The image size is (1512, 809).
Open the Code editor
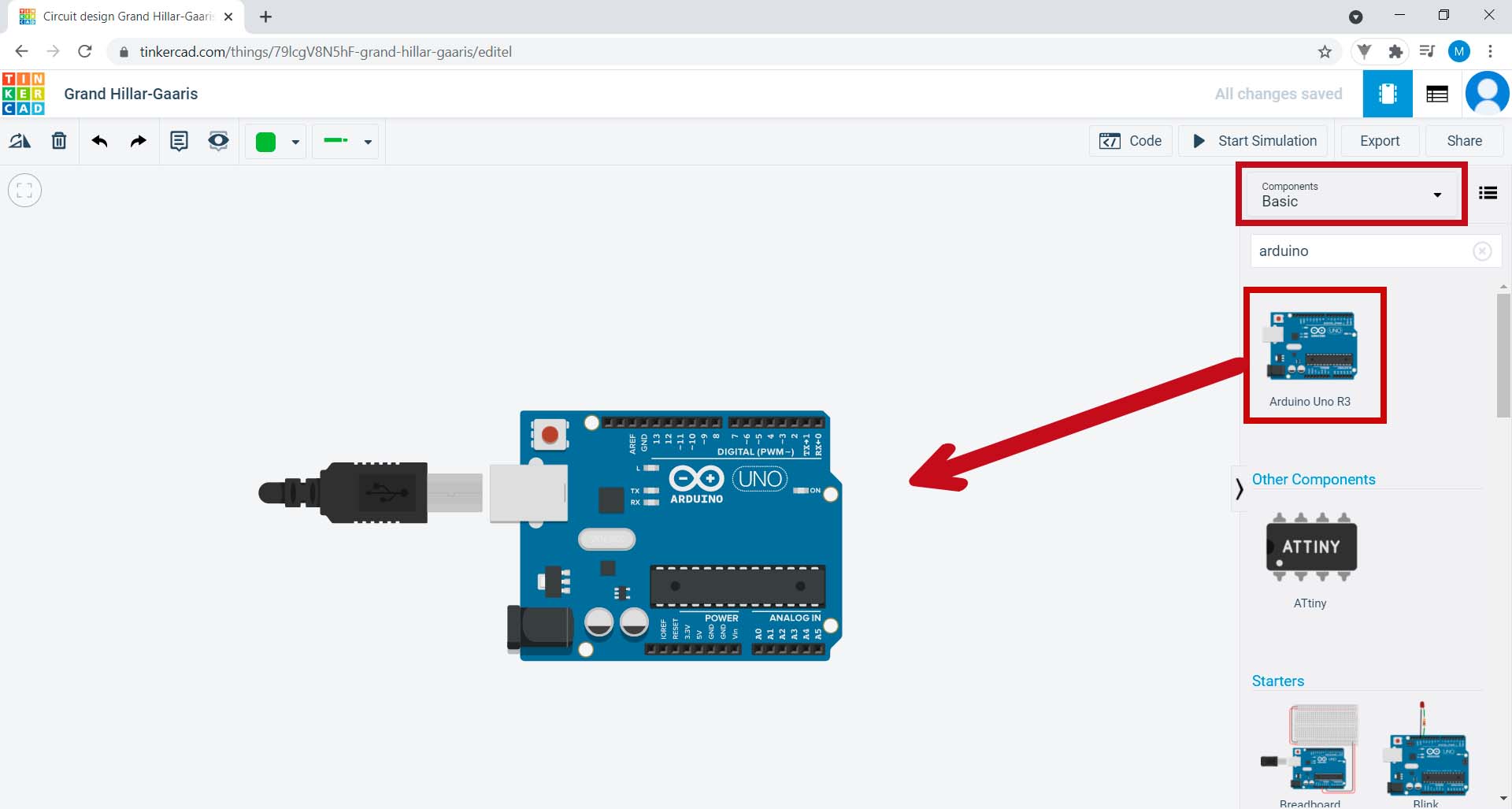tap(1131, 141)
